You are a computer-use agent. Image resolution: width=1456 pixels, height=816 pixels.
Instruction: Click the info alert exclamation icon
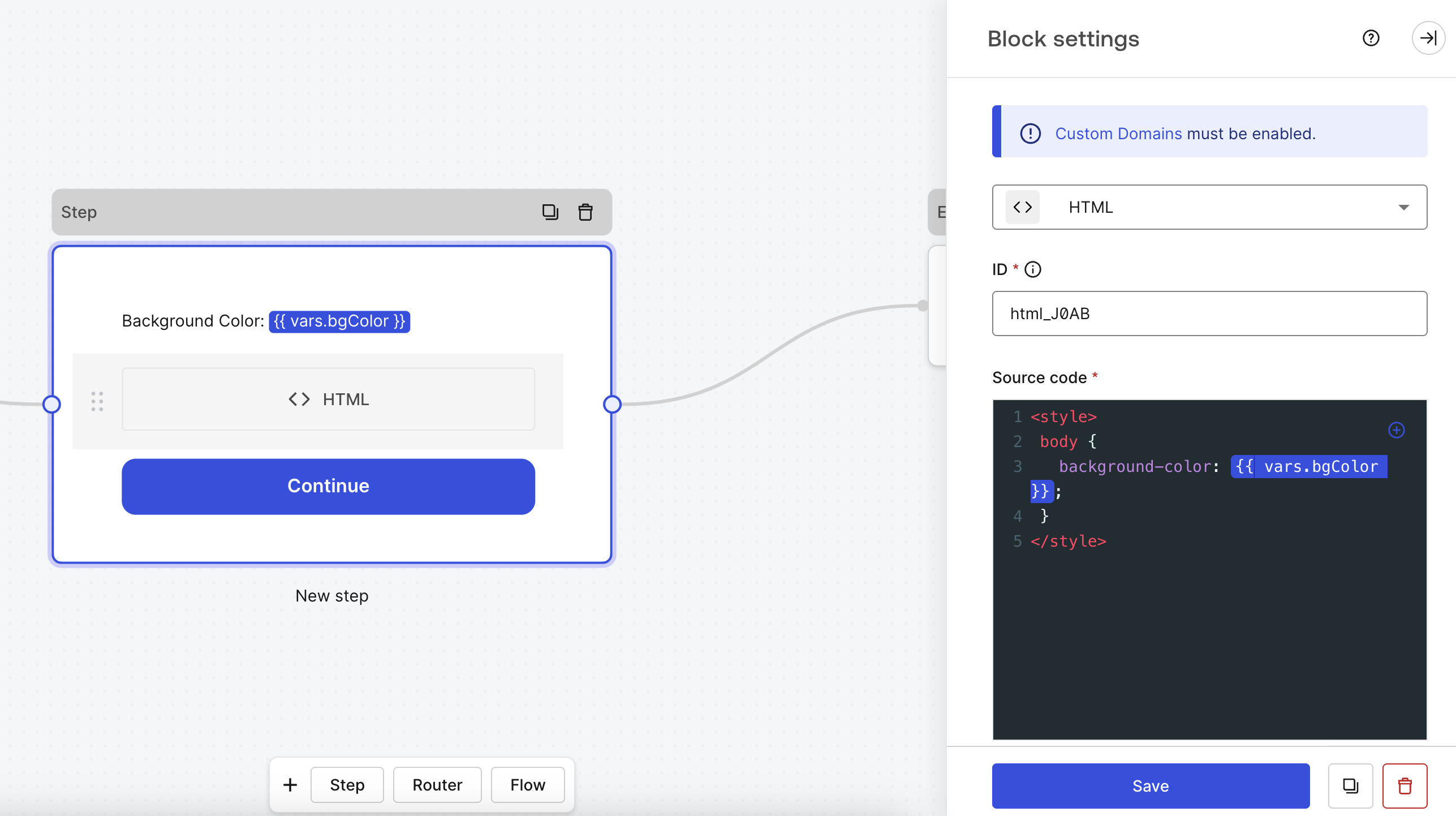tap(1030, 134)
